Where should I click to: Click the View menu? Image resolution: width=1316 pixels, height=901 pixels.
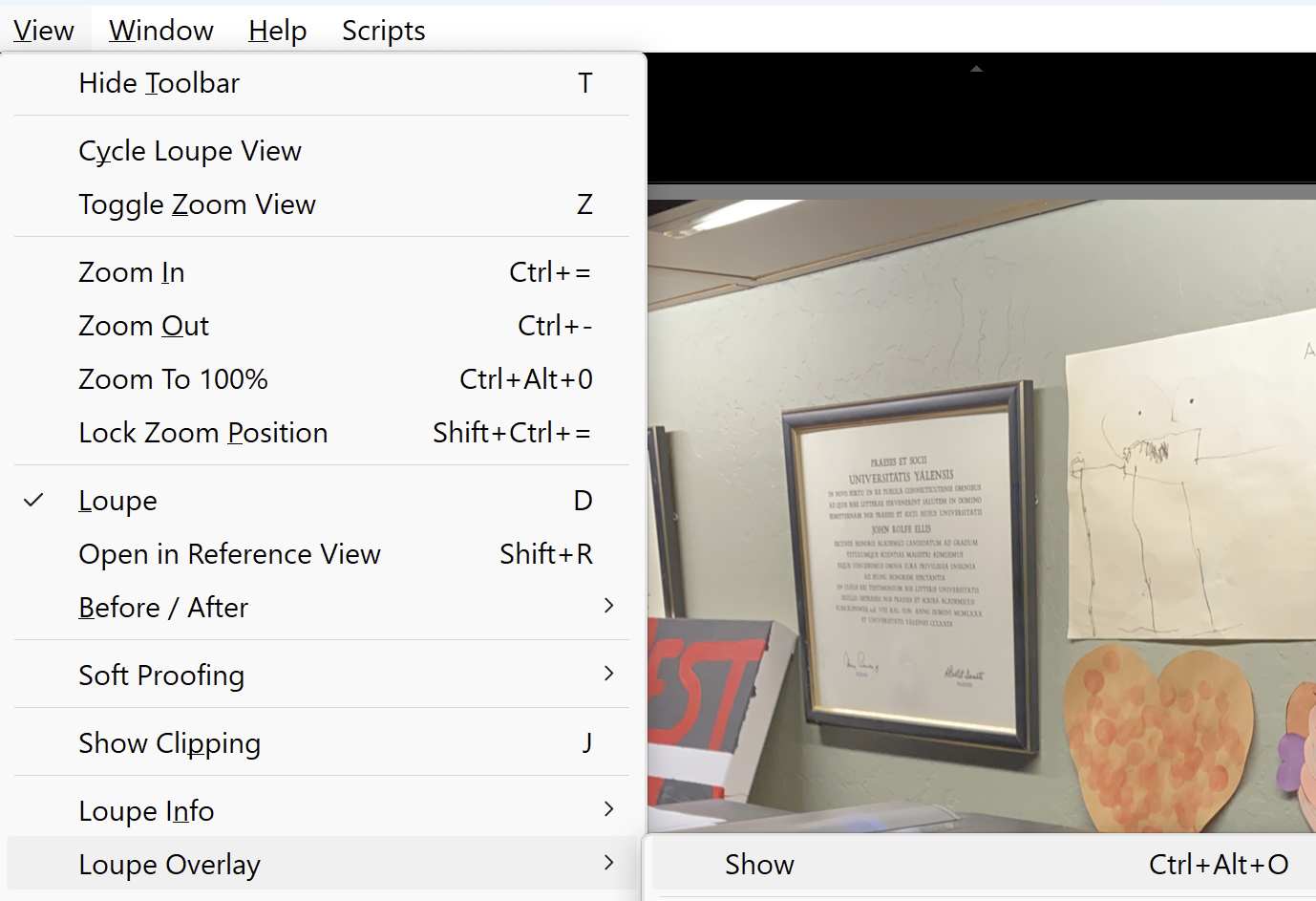pyautogui.click(x=43, y=30)
